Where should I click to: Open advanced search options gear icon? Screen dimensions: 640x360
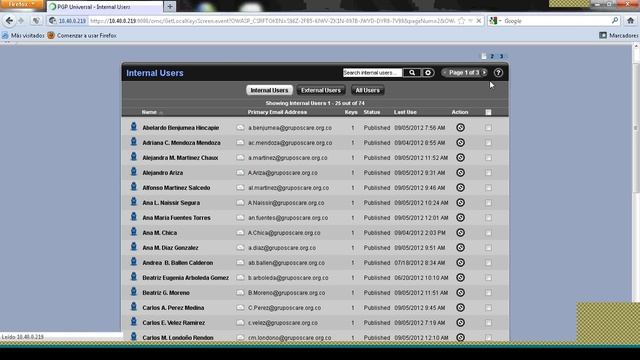[x=428, y=73]
